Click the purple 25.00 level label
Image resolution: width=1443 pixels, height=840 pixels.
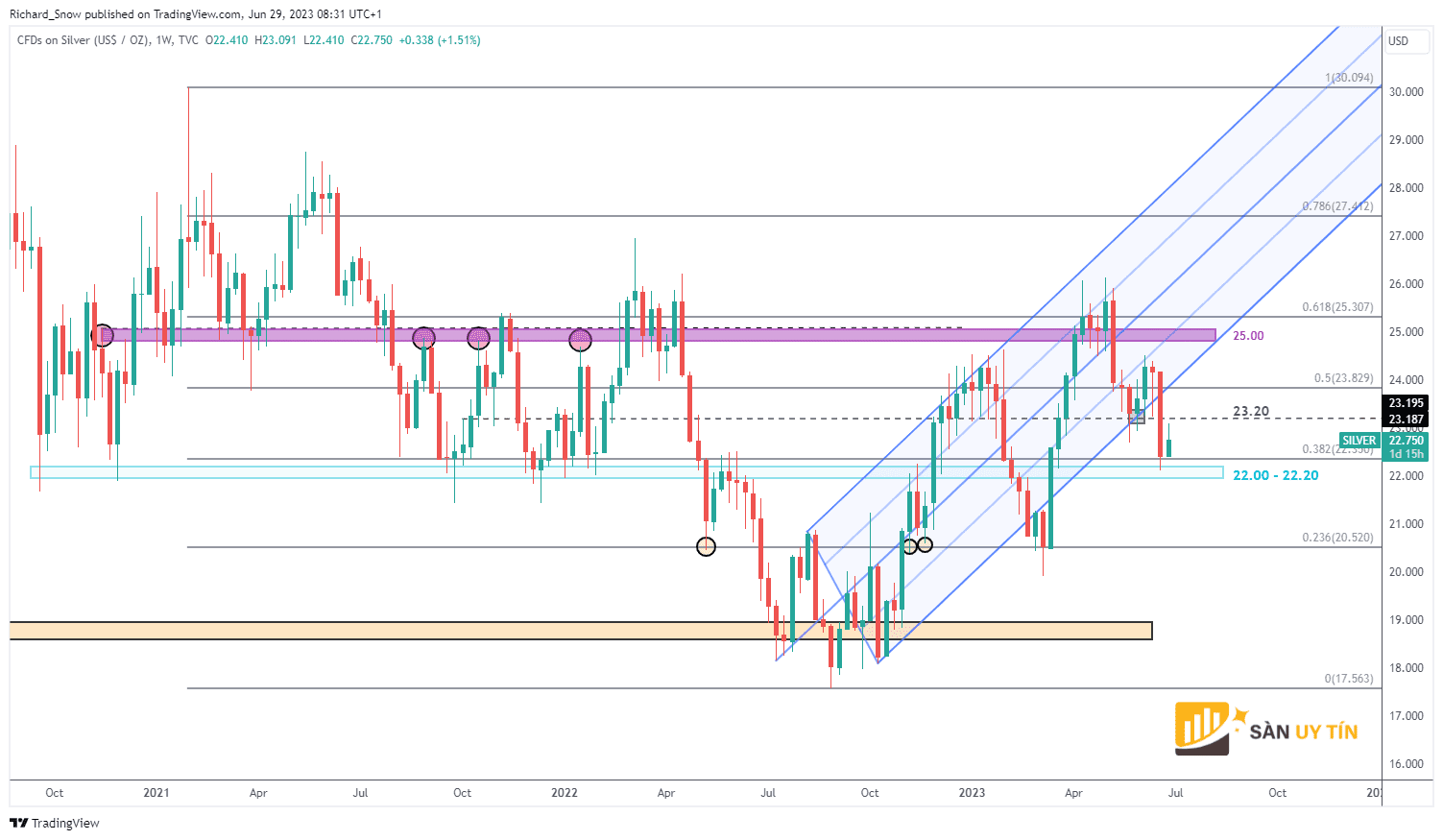[1248, 336]
